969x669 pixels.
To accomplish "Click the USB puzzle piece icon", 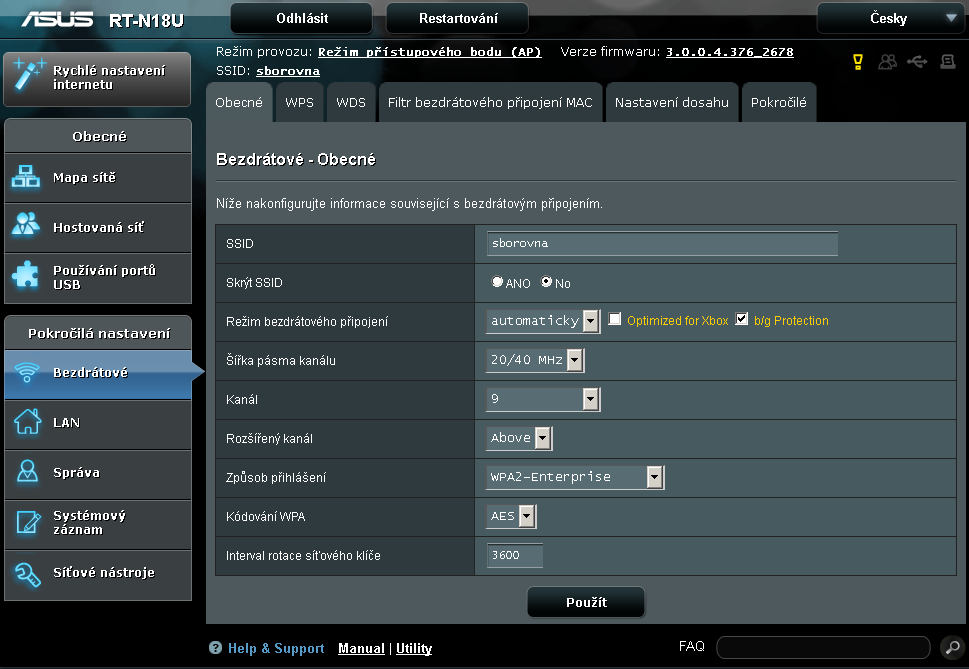I will 27,277.
